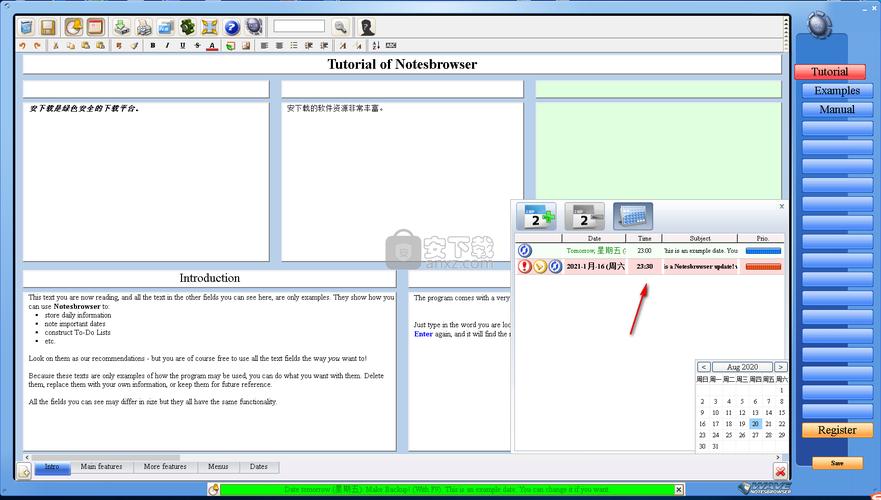Click the add new date icon with green plus

coord(537,217)
